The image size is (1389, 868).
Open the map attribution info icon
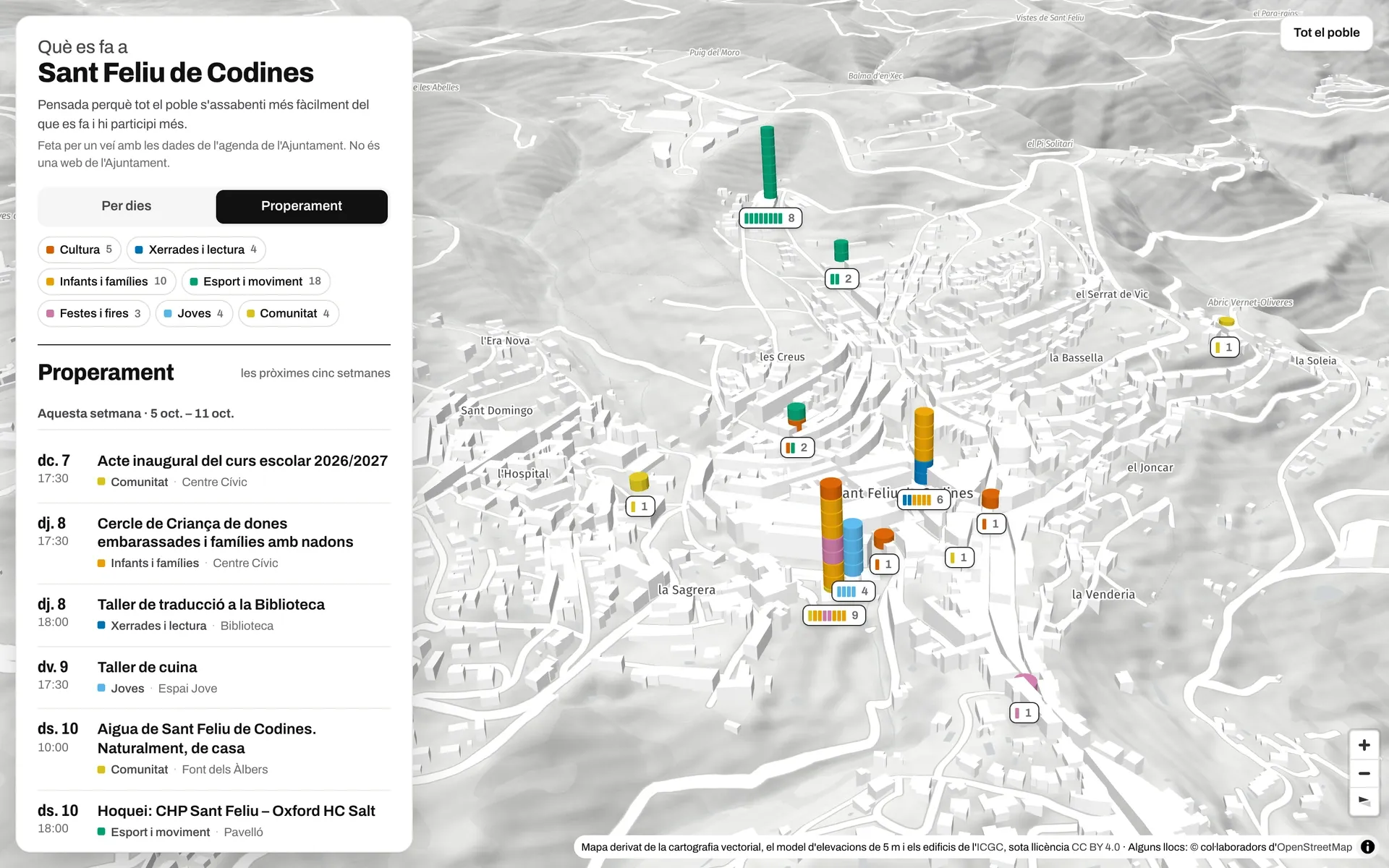1367,847
